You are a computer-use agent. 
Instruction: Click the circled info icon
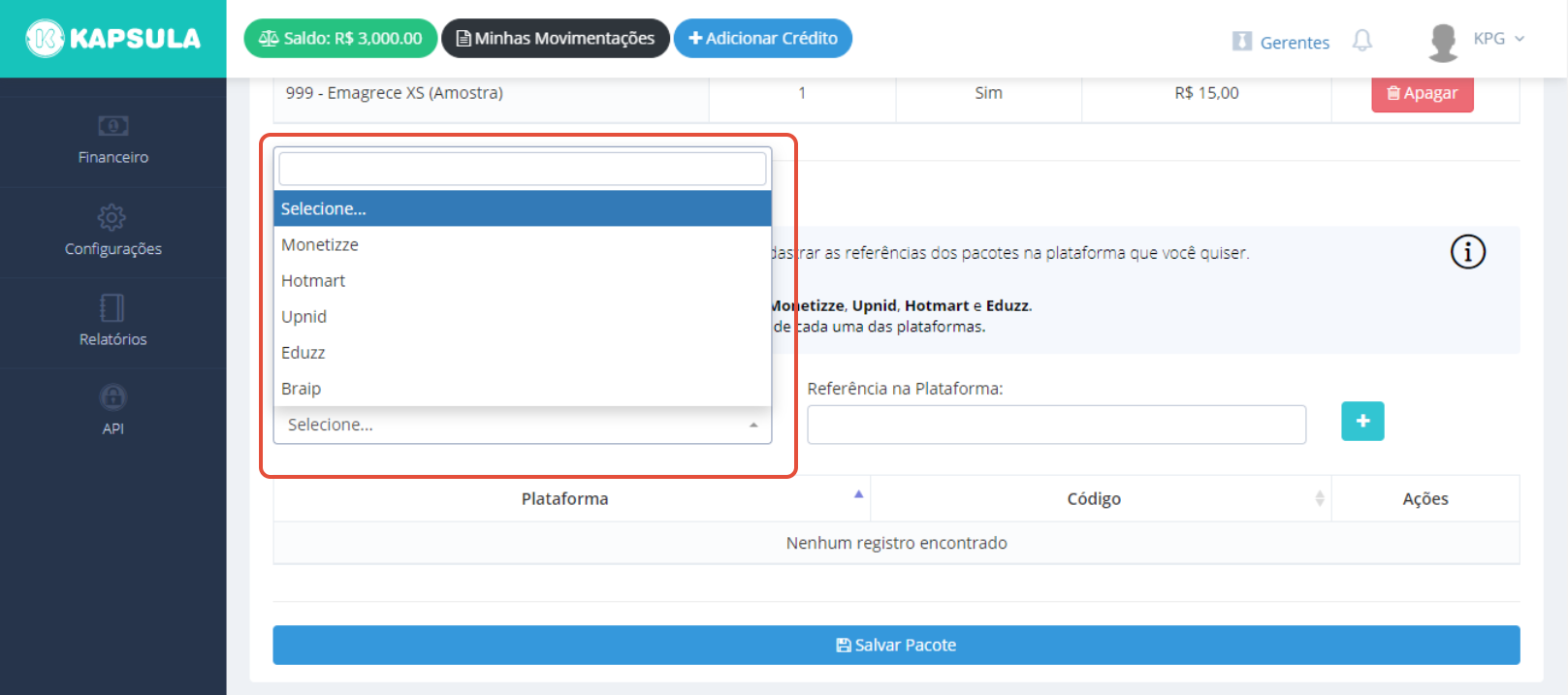(1468, 252)
